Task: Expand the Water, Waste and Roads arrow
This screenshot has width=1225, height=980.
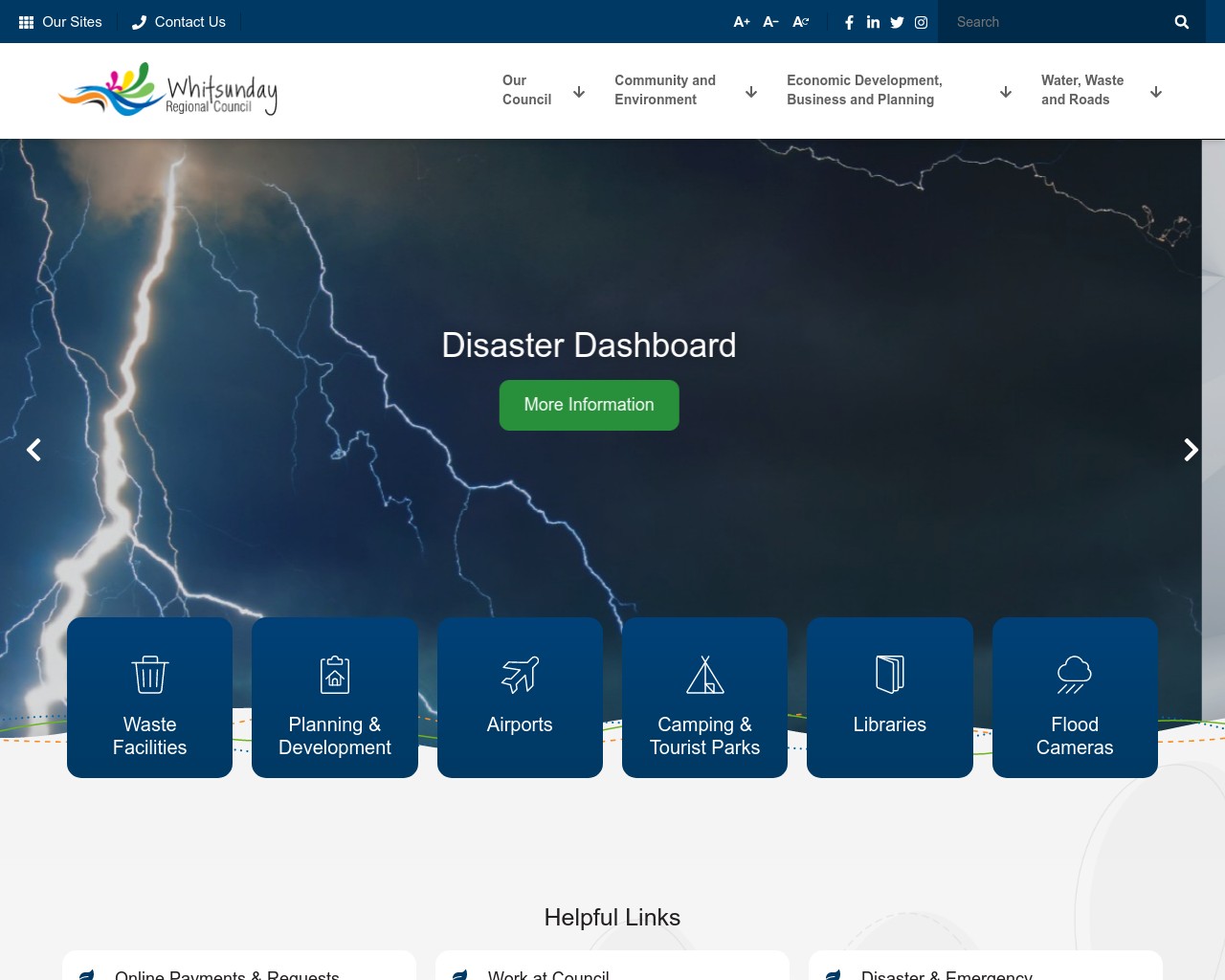Action: click(1156, 92)
